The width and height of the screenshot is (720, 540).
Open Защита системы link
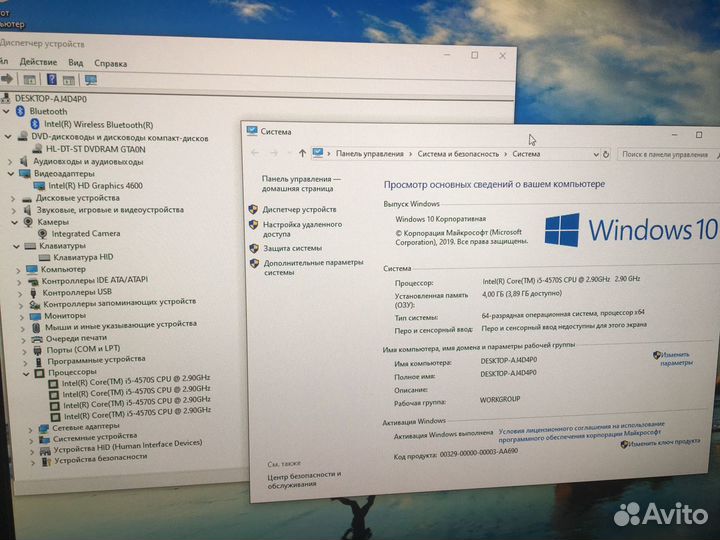292,248
